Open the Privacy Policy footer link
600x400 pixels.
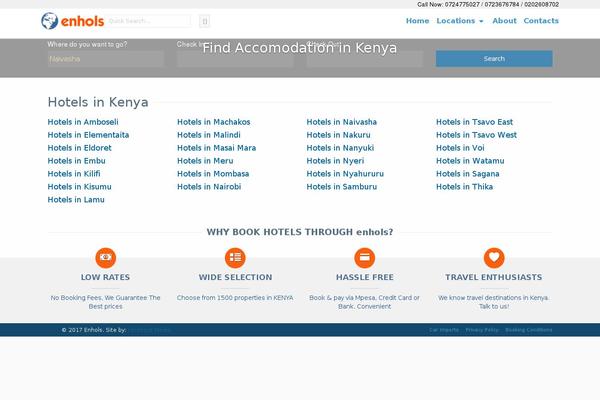click(482, 330)
